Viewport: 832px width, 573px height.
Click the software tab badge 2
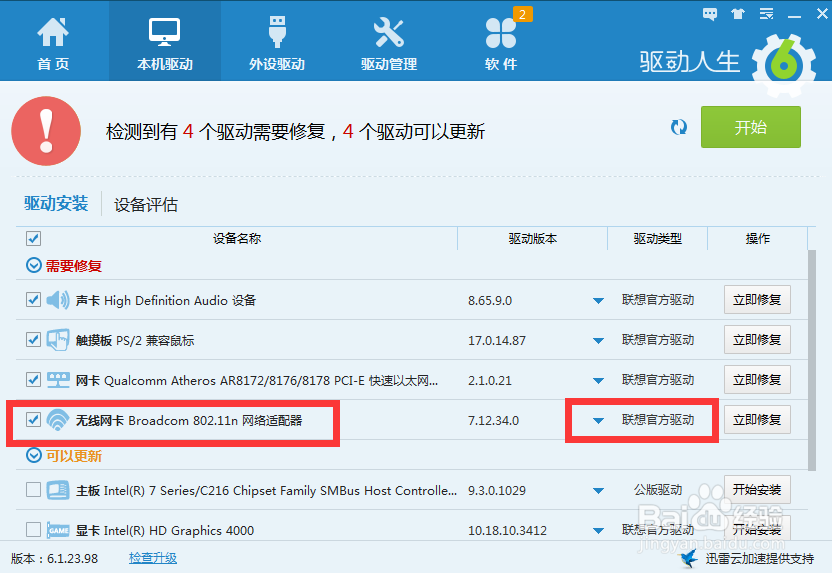tap(522, 14)
